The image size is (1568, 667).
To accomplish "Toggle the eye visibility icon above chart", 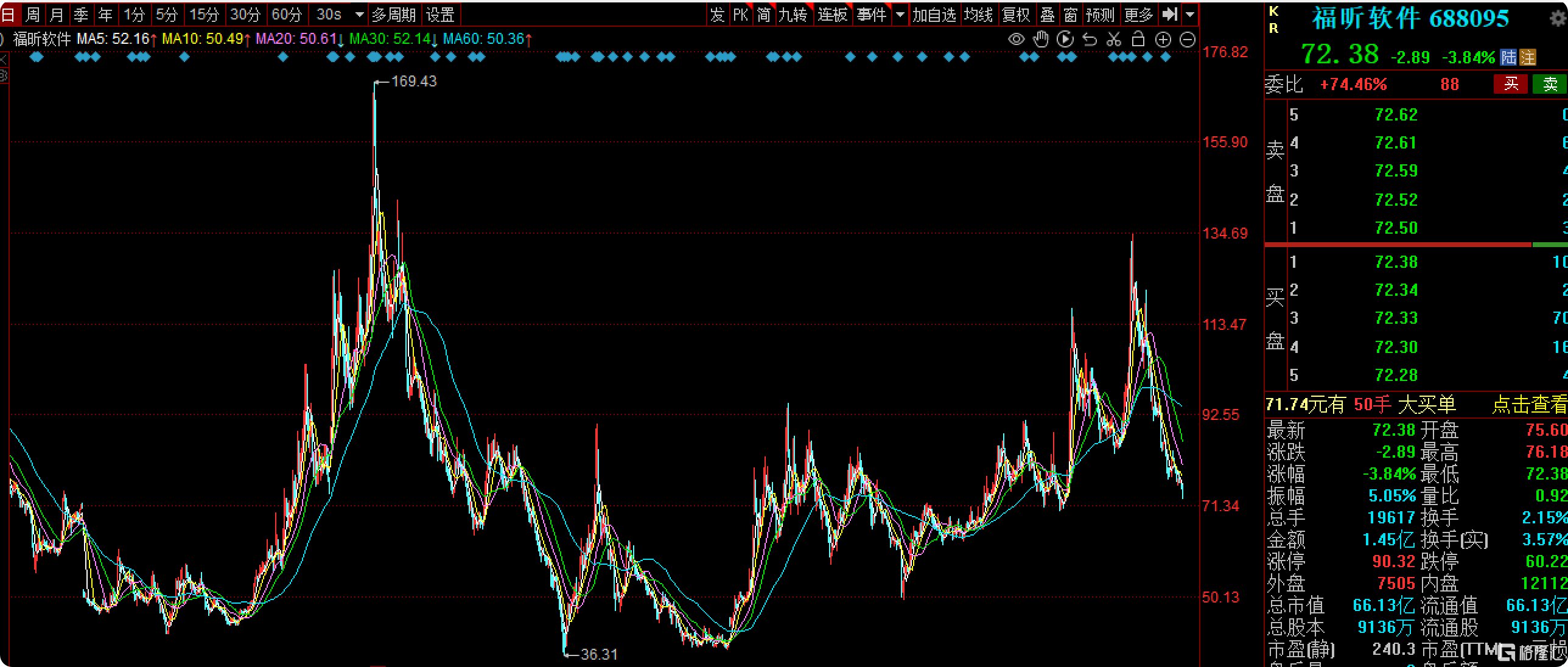I will point(1016,40).
